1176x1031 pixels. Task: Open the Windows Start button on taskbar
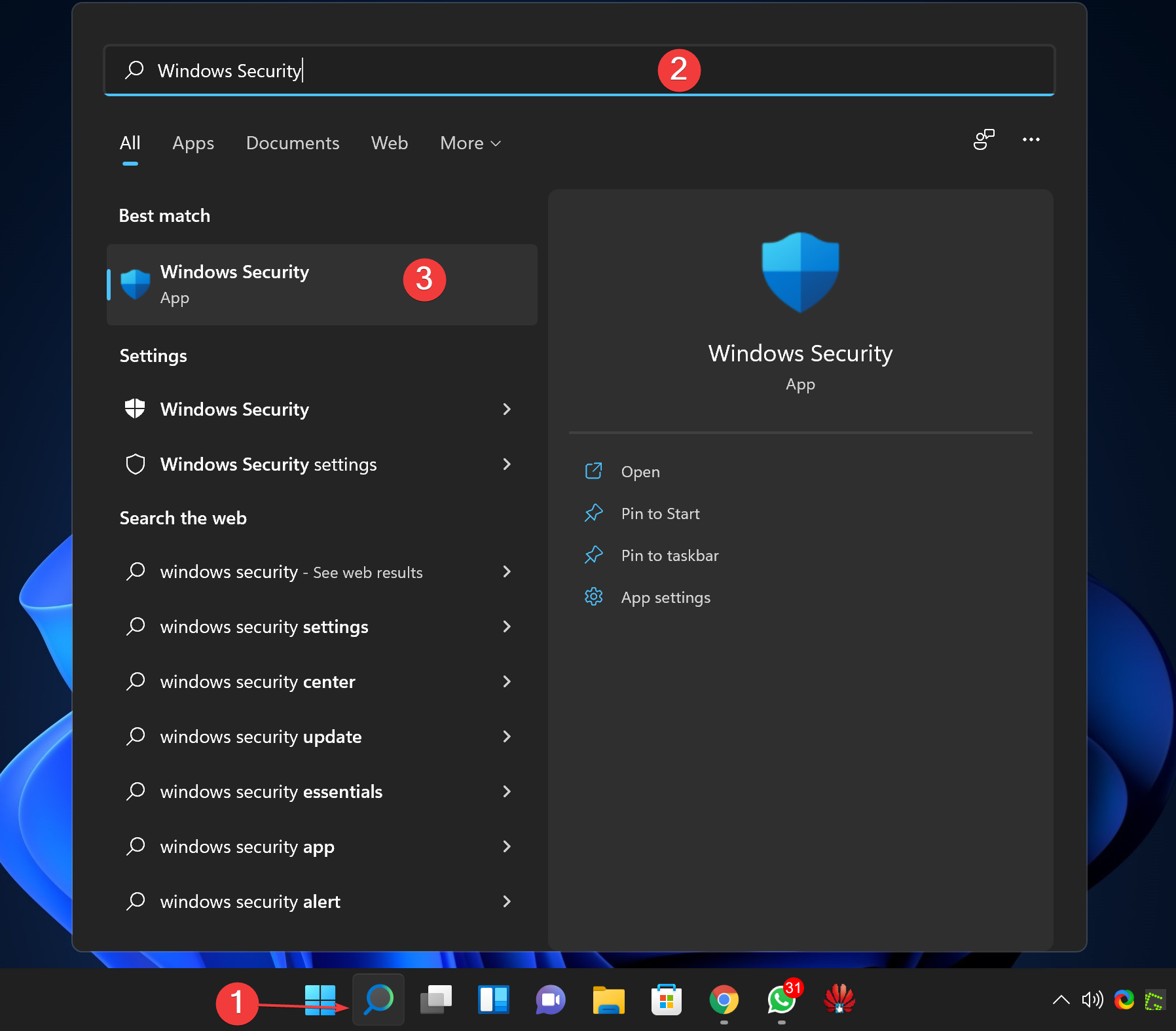(320, 1000)
